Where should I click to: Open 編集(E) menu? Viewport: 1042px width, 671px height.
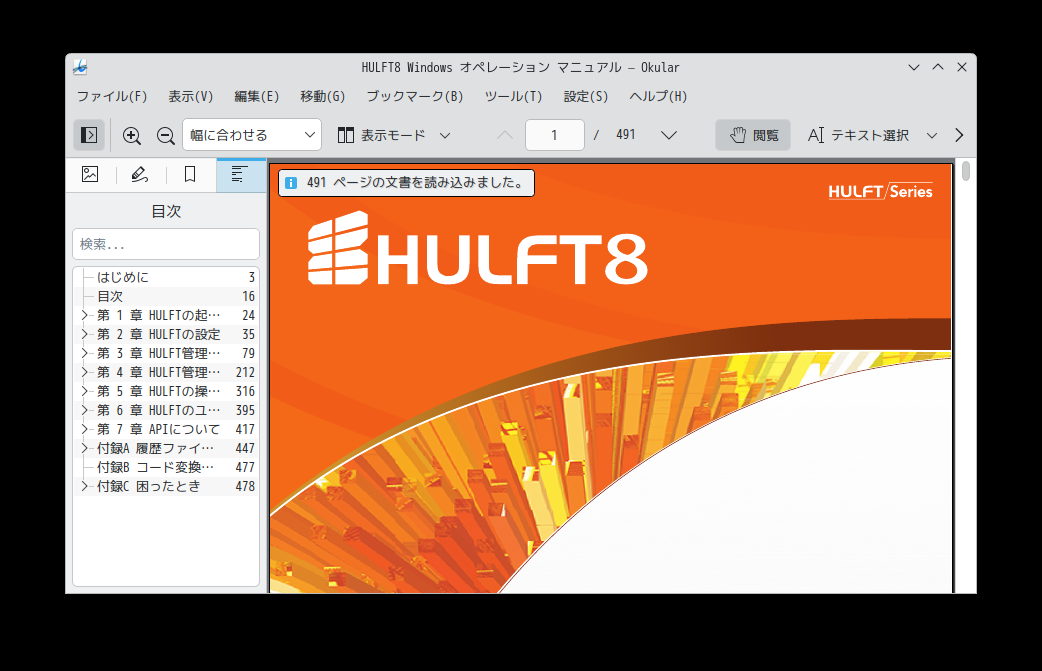[257, 96]
